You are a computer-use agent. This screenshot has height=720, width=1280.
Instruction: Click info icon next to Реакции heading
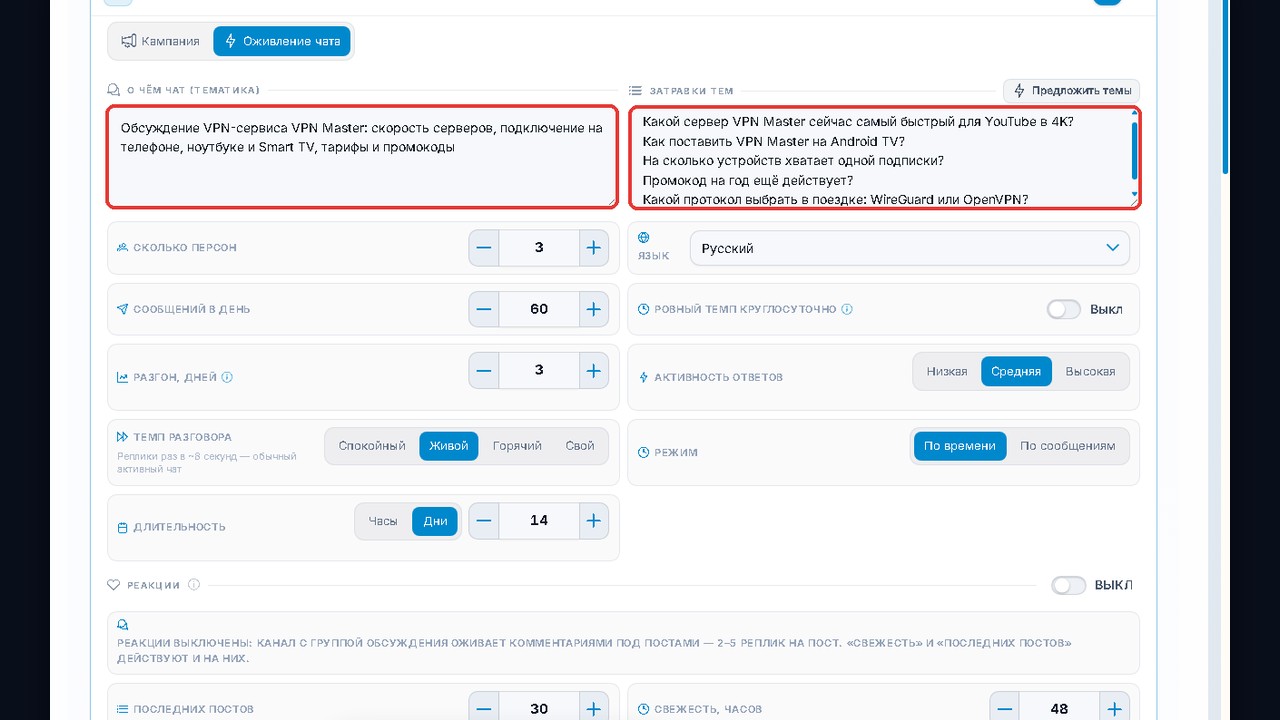coord(194,585)
